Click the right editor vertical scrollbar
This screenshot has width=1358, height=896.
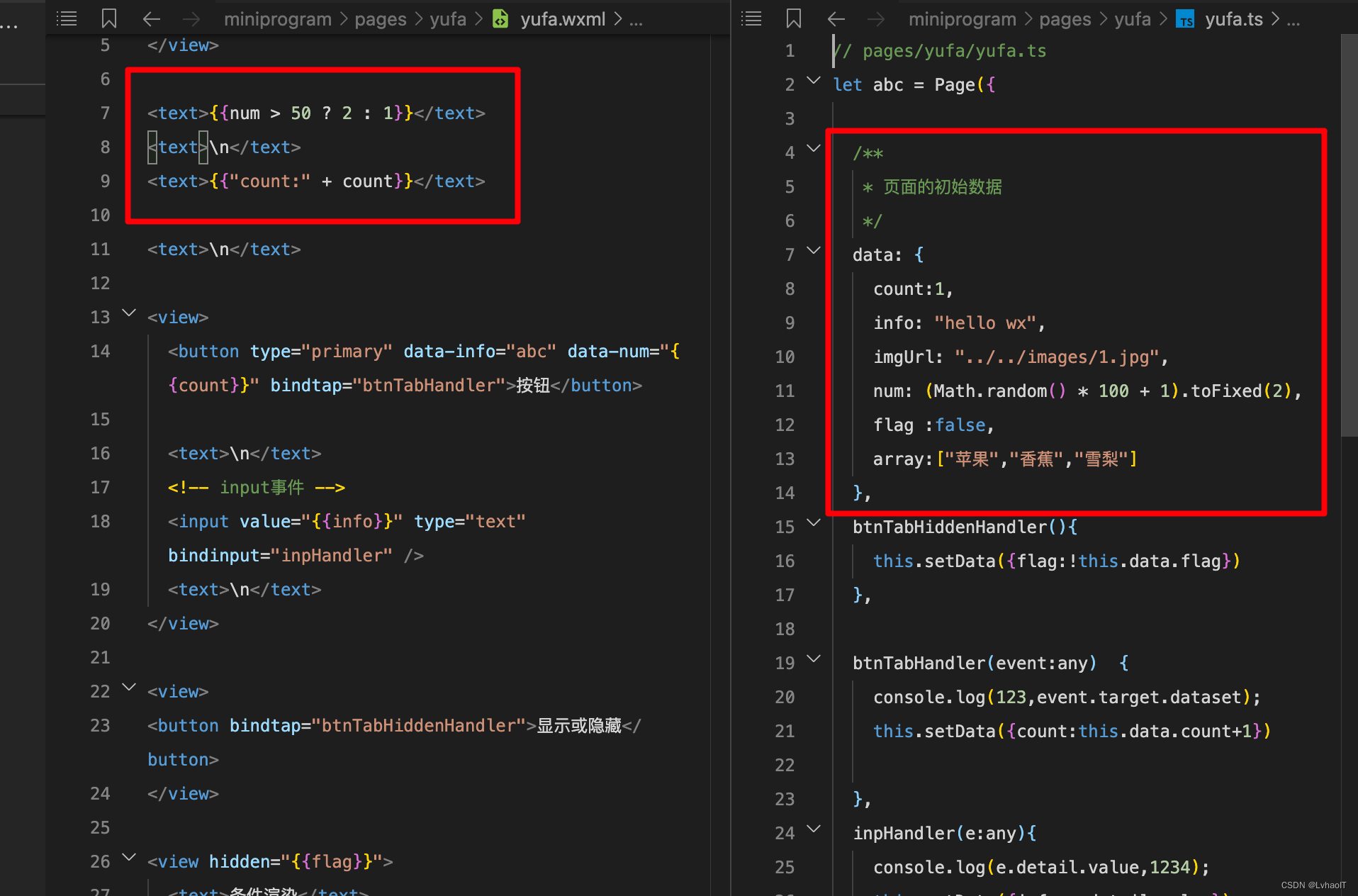(x=1349, y=234)
